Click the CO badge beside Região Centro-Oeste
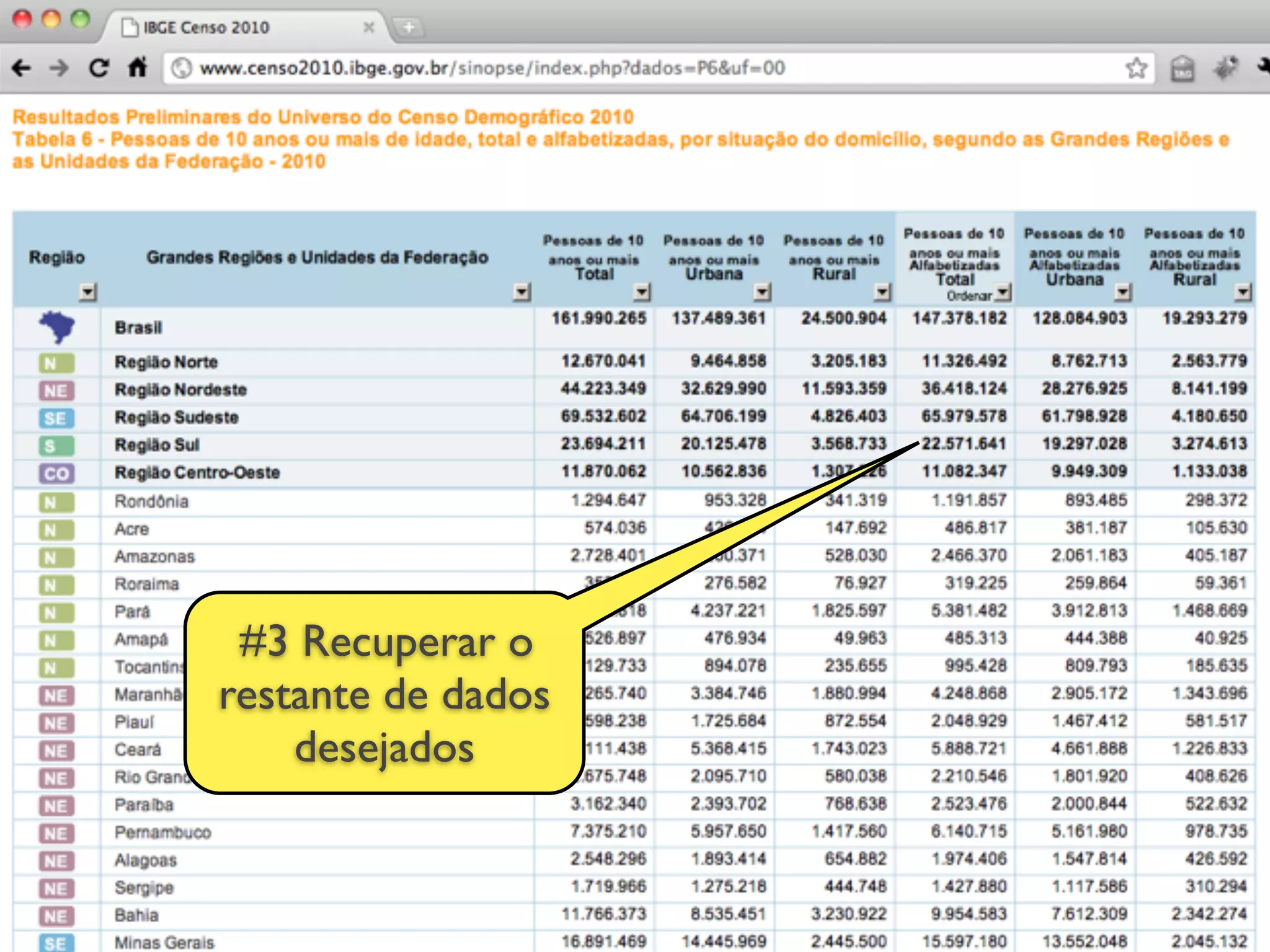This screenshot has height=952, width=1270. tap(56, 474)
